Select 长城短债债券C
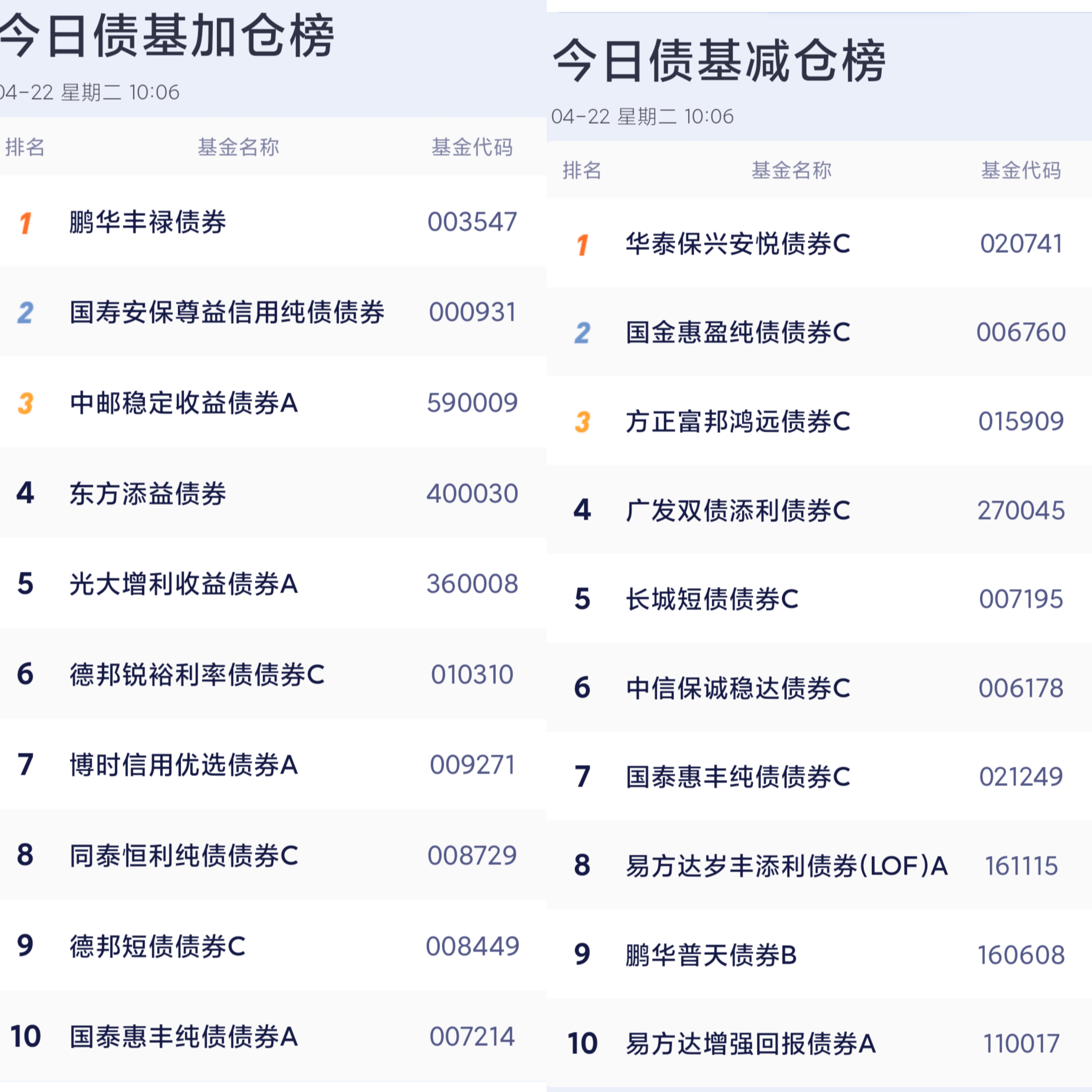 point(712,599)
